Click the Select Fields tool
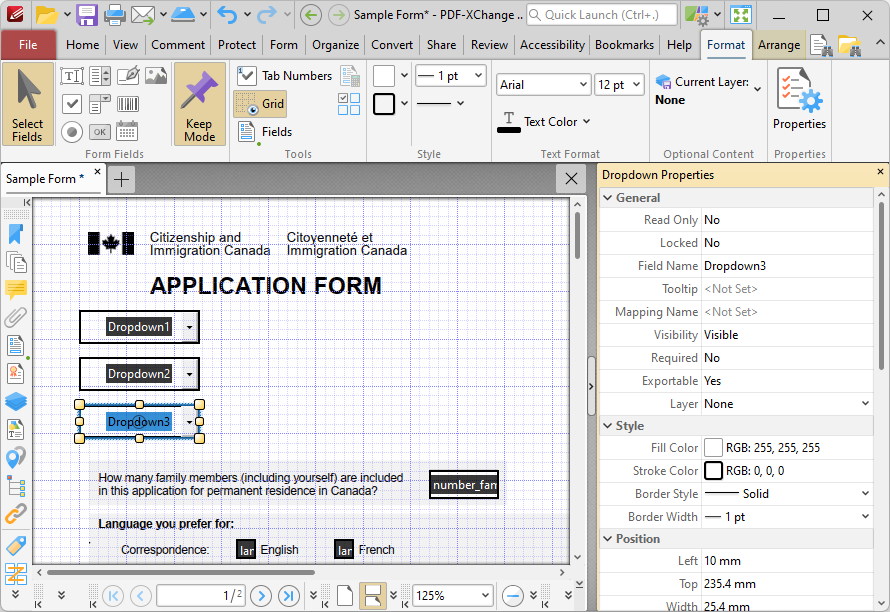The width and height of the screenshot is (890, 612). click(28, 104)
